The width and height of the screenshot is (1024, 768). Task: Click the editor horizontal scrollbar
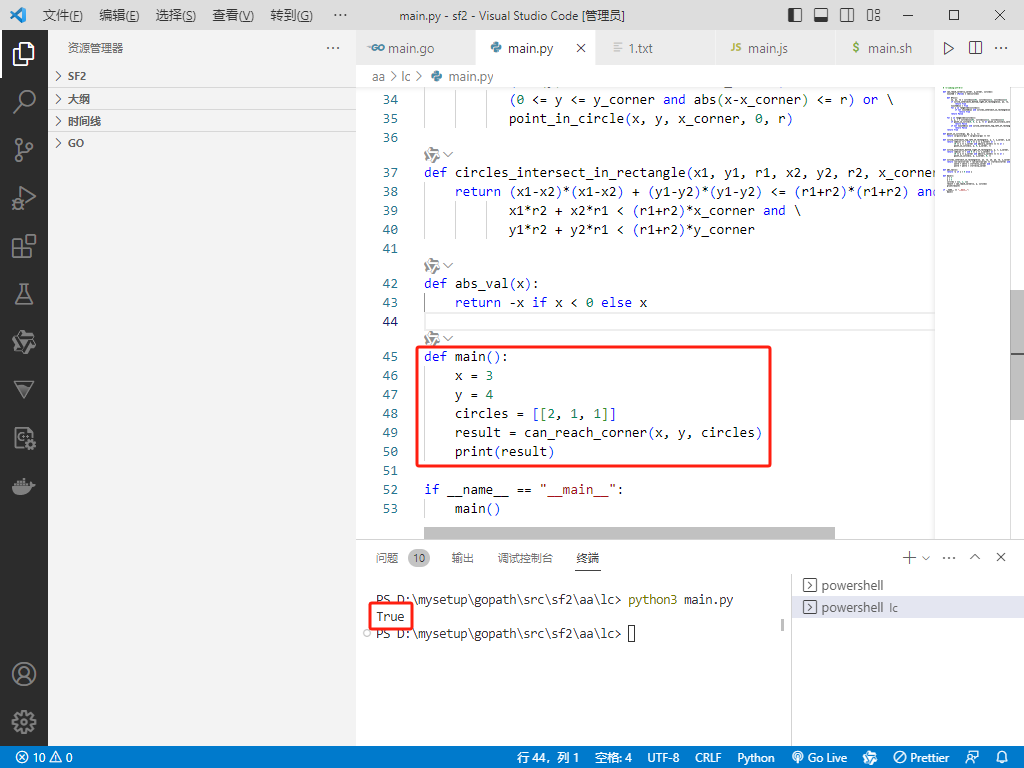click(629, 533)
